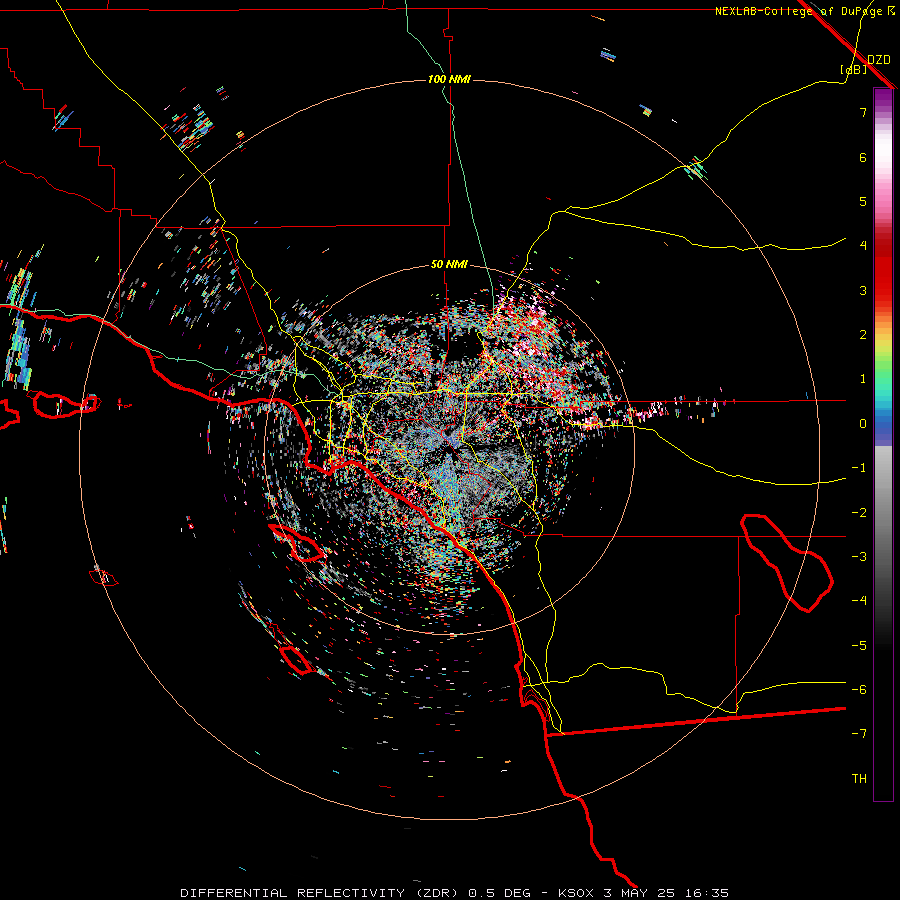Click the 3 value on the color scale

click(x=863, y=290)
